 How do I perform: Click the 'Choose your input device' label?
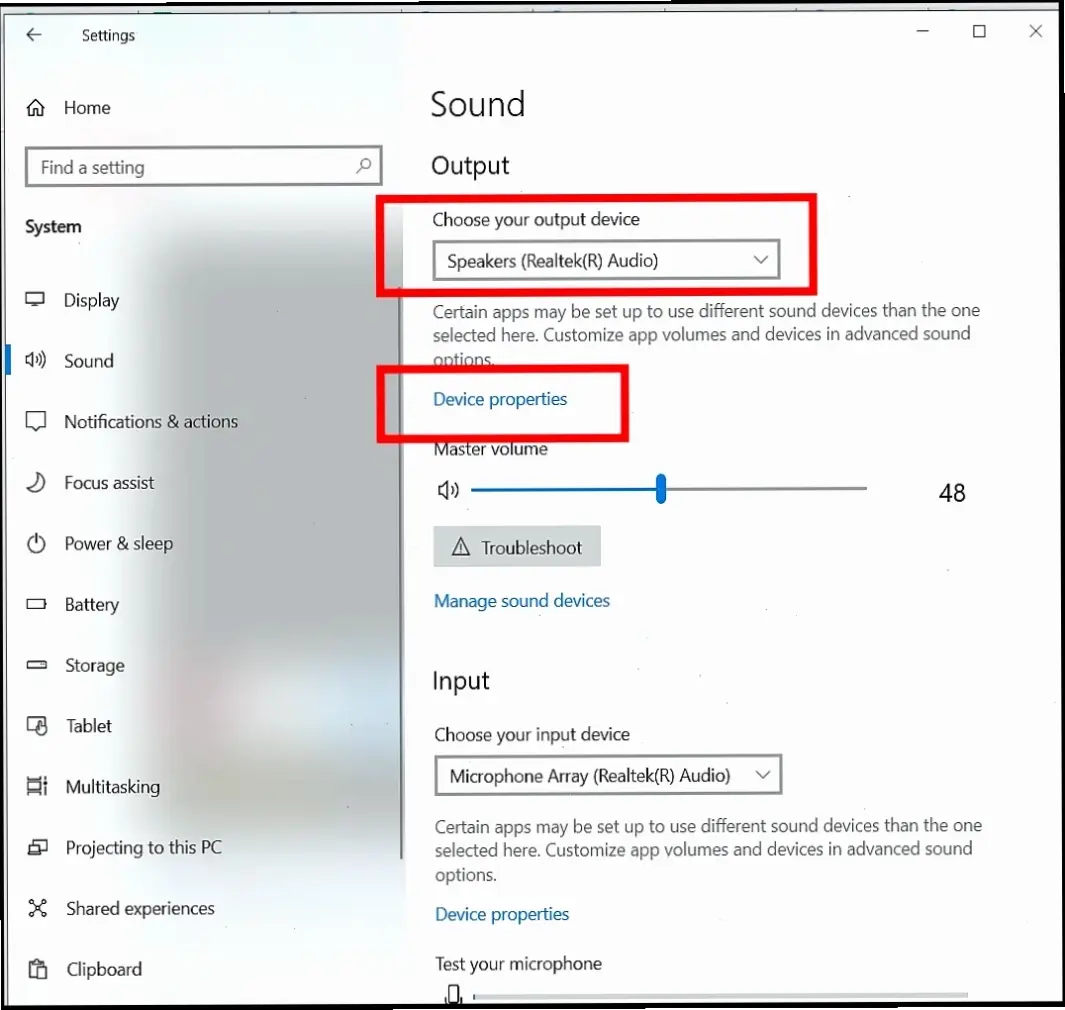532,734
